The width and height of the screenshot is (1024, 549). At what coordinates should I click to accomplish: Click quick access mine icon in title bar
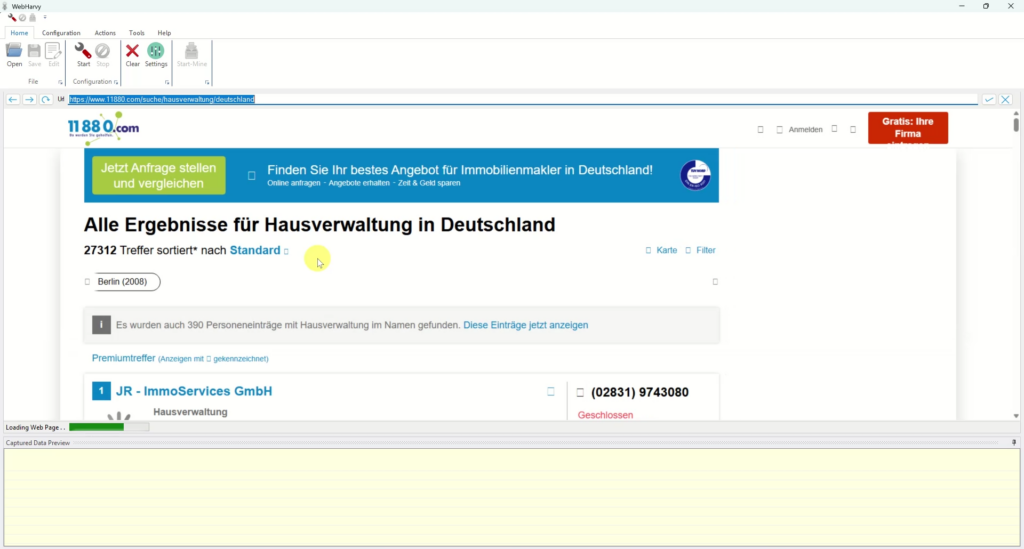[x=32, y=18]
